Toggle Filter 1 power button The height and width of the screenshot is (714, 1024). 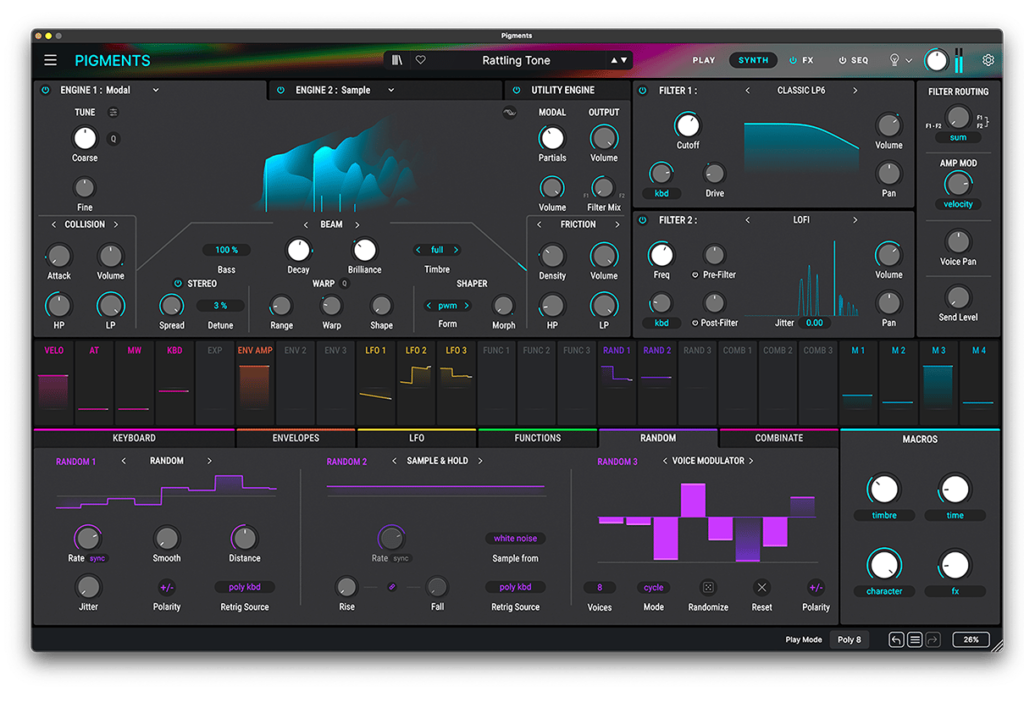(643, 91)
